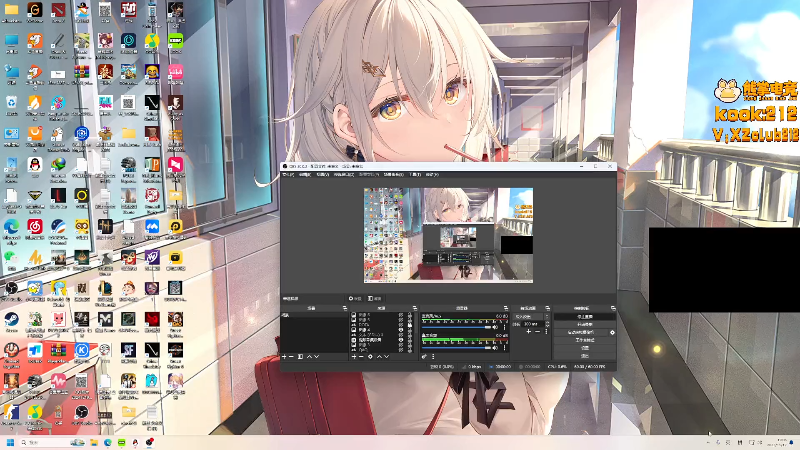The image size is (800, 450).
Task: Mute the lower audio mixer channel
Action: (x=495, y=348)
